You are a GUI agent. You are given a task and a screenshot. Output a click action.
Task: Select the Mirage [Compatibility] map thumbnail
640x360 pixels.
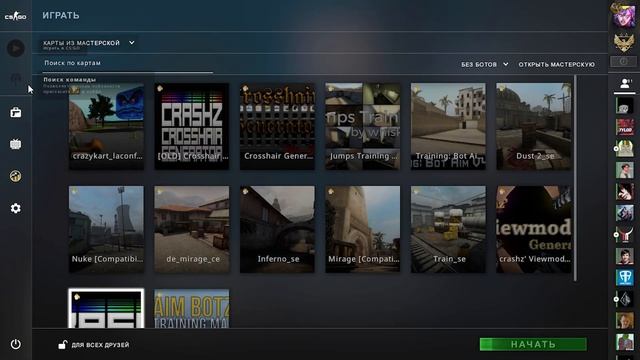point(363,229)
